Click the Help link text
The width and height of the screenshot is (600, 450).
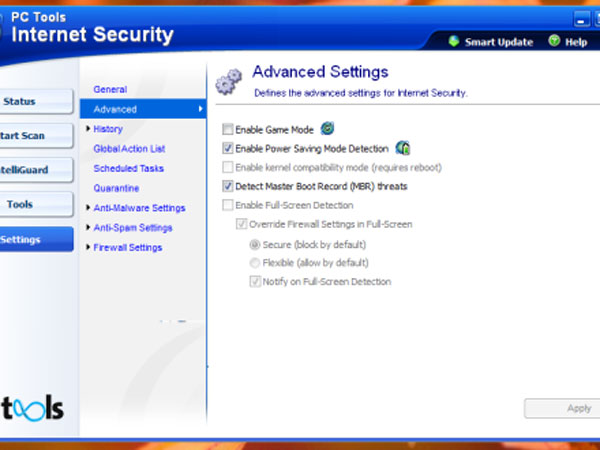tap(576, 42)
